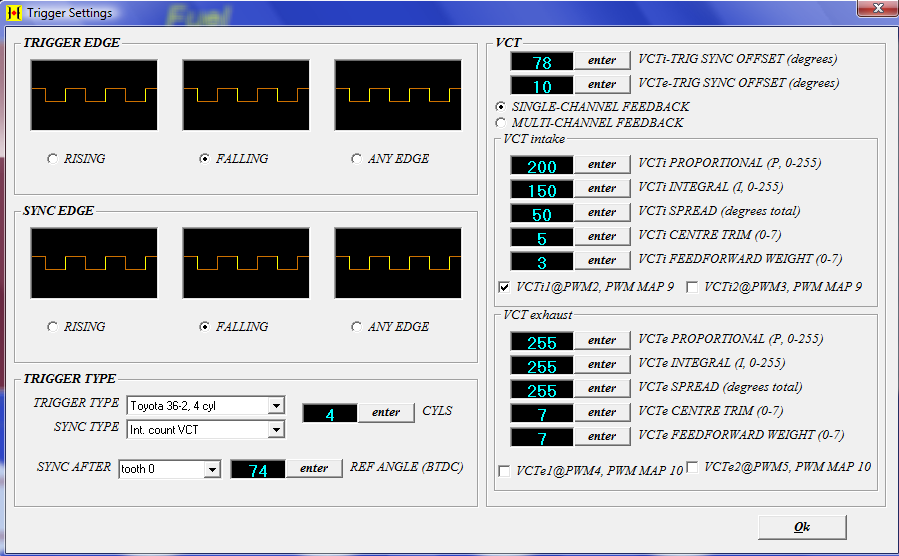Click enter for VCTi CENTRE TRIM
Screen dimensions: 899x556
click(602, 237)
